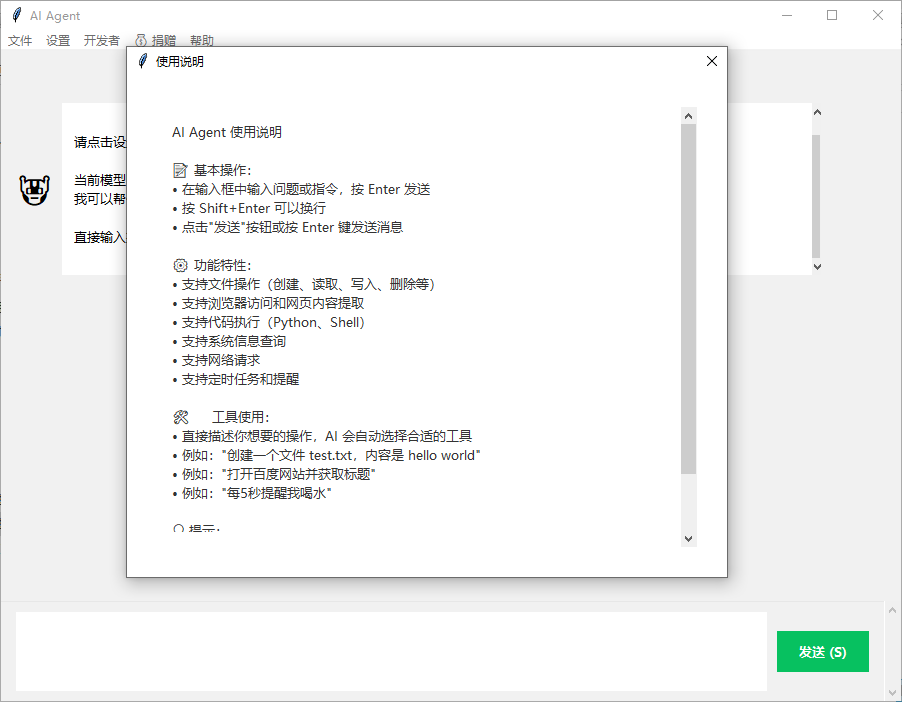Image resolution: width=902 pixels, height=702 pixels.
Task: Open the 开发者 menu
Action: [x=101, y=40]
